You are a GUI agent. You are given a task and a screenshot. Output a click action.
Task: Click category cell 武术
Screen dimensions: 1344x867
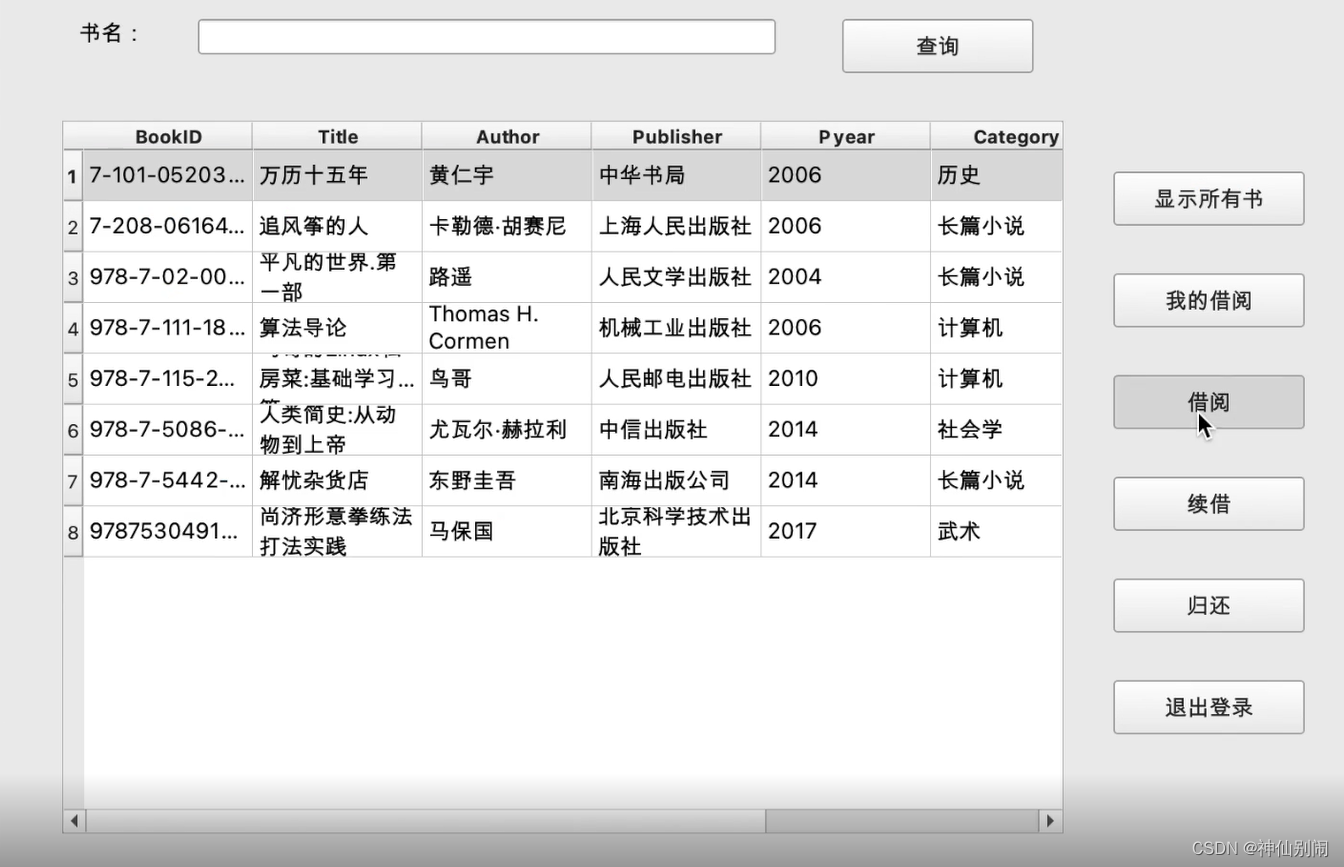pyautogui.click(x=997, y=532)
